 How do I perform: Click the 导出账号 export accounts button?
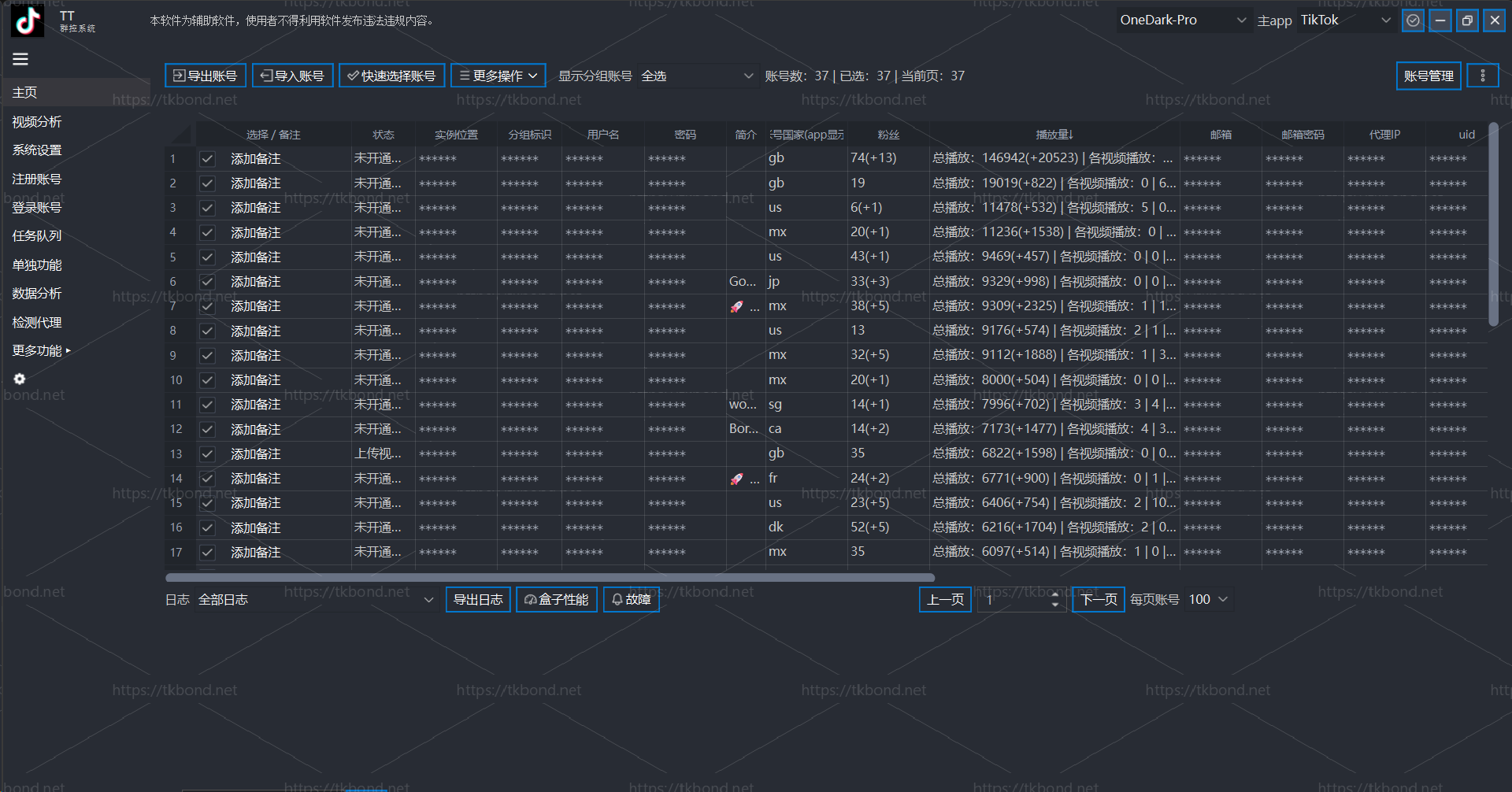click(206, 76)
